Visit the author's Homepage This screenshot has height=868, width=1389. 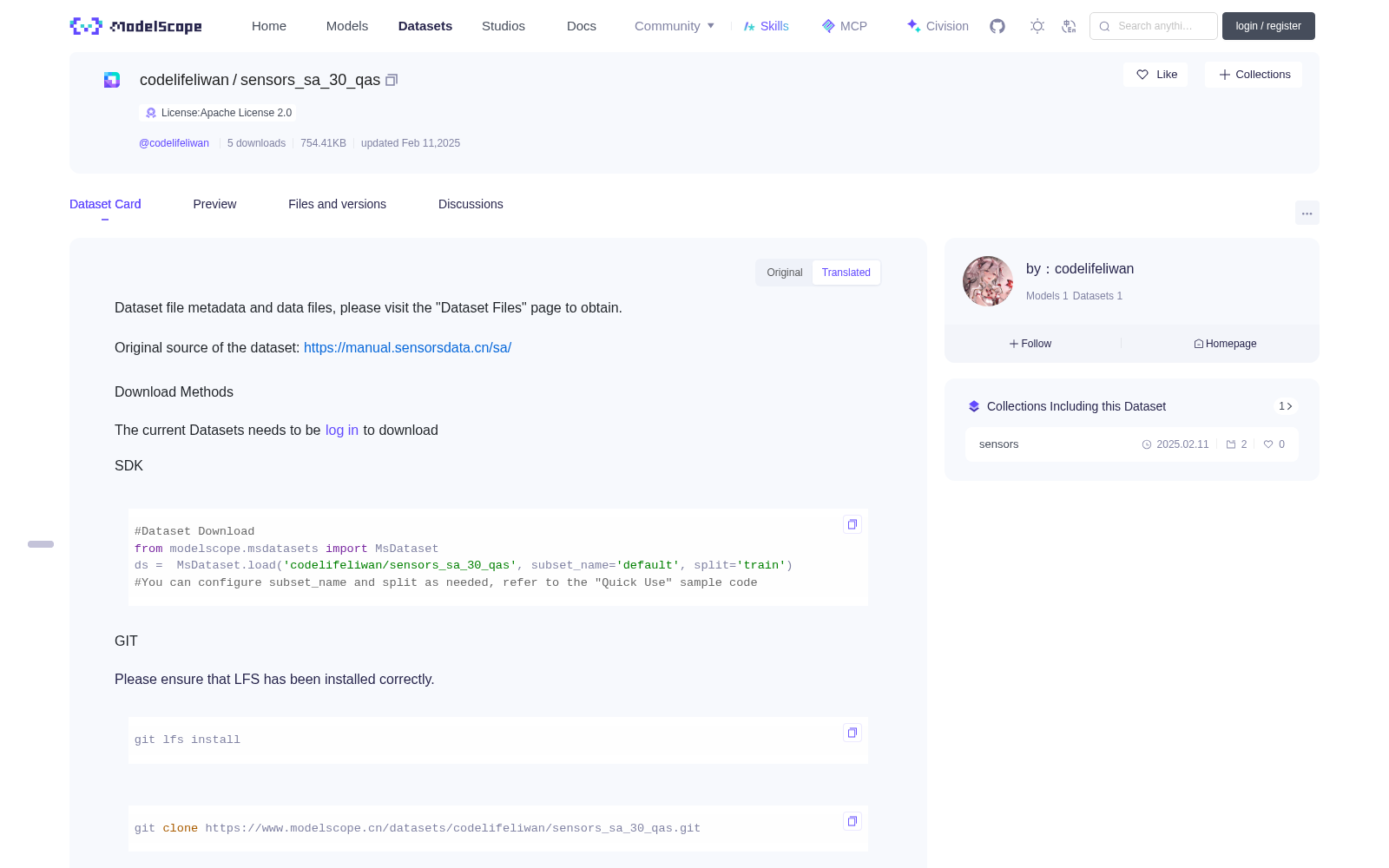(1225, 344)
